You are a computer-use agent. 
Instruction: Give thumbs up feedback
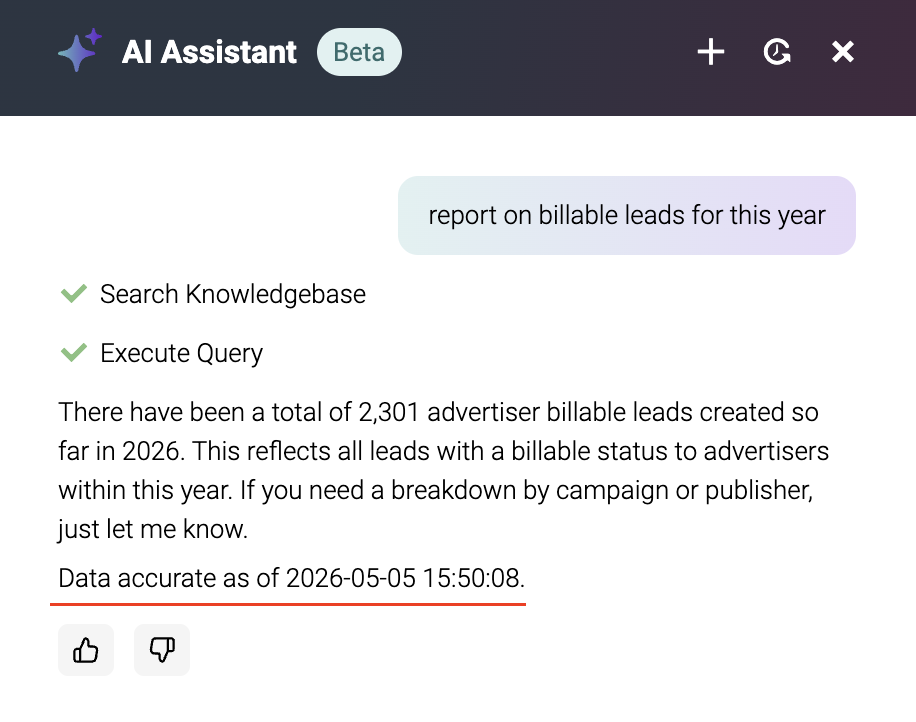86,650
